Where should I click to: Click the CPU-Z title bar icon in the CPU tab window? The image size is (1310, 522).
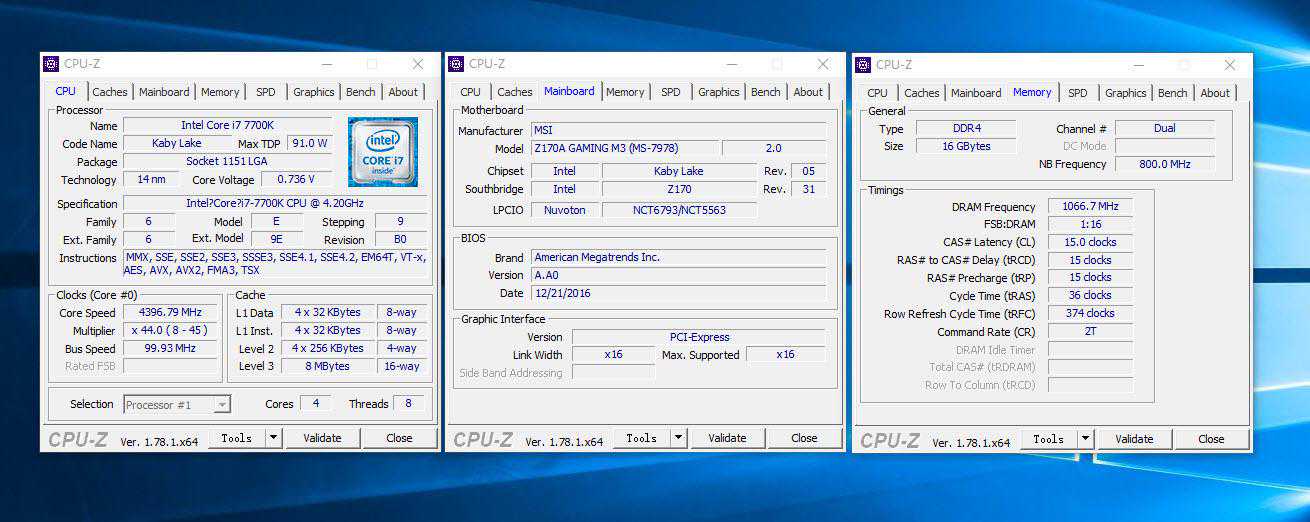51,64
